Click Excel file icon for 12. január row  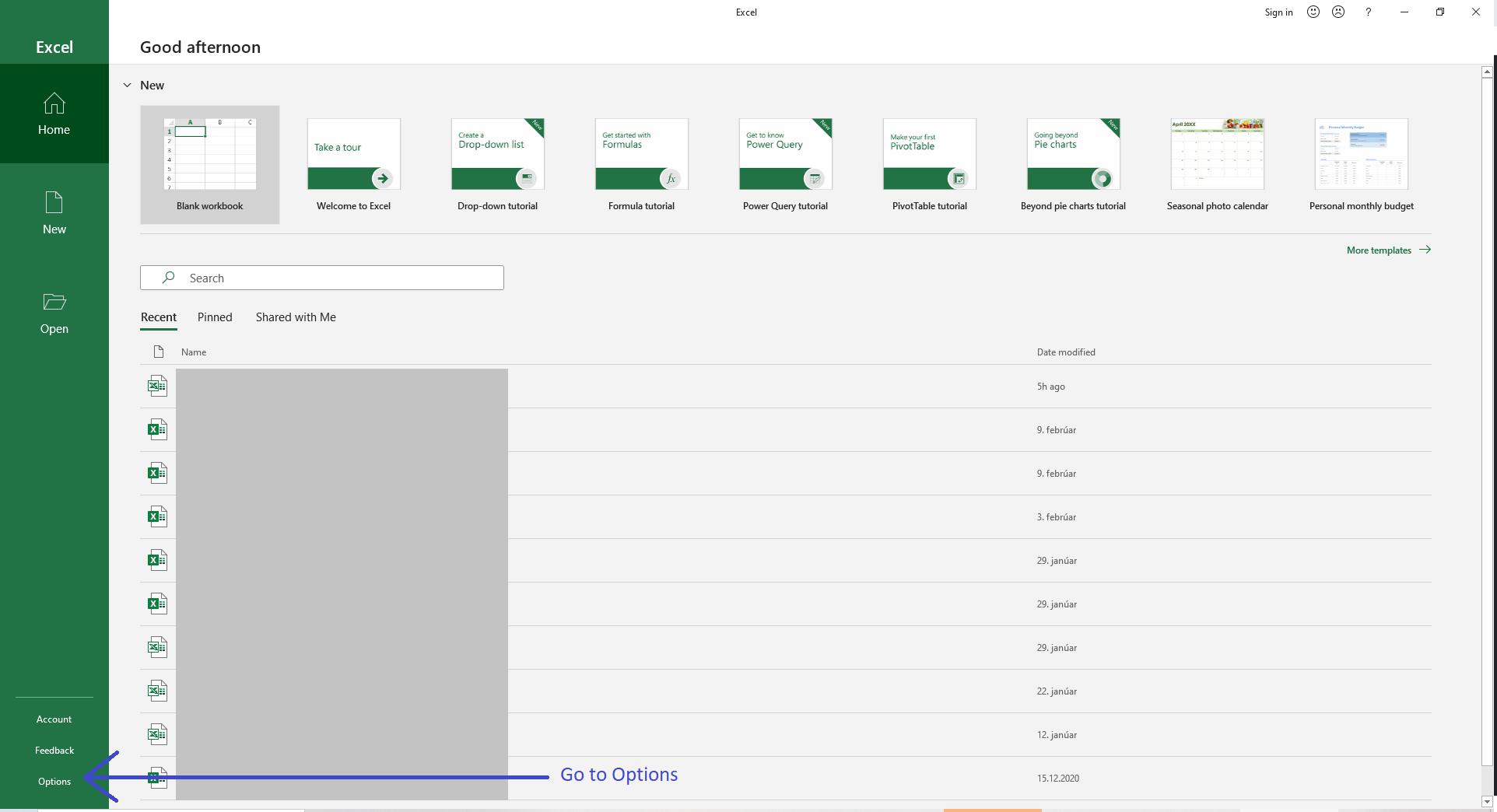pyautogui.click(x=157, y=734)
